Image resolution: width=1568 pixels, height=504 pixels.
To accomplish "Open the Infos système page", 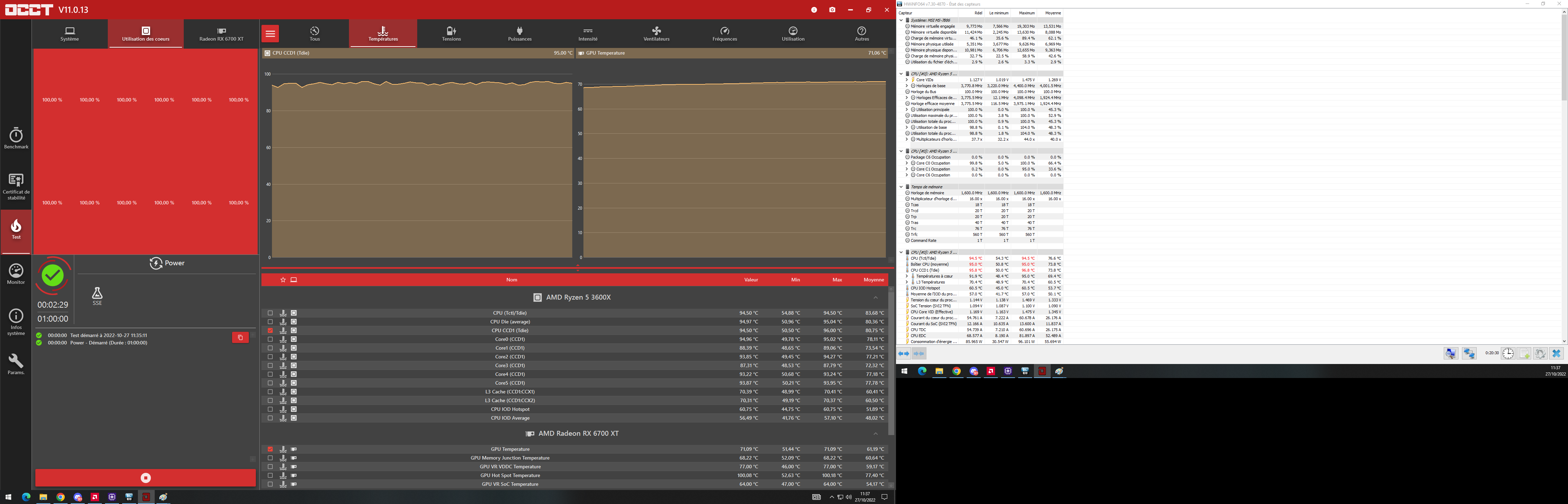I will coord(16,321).
